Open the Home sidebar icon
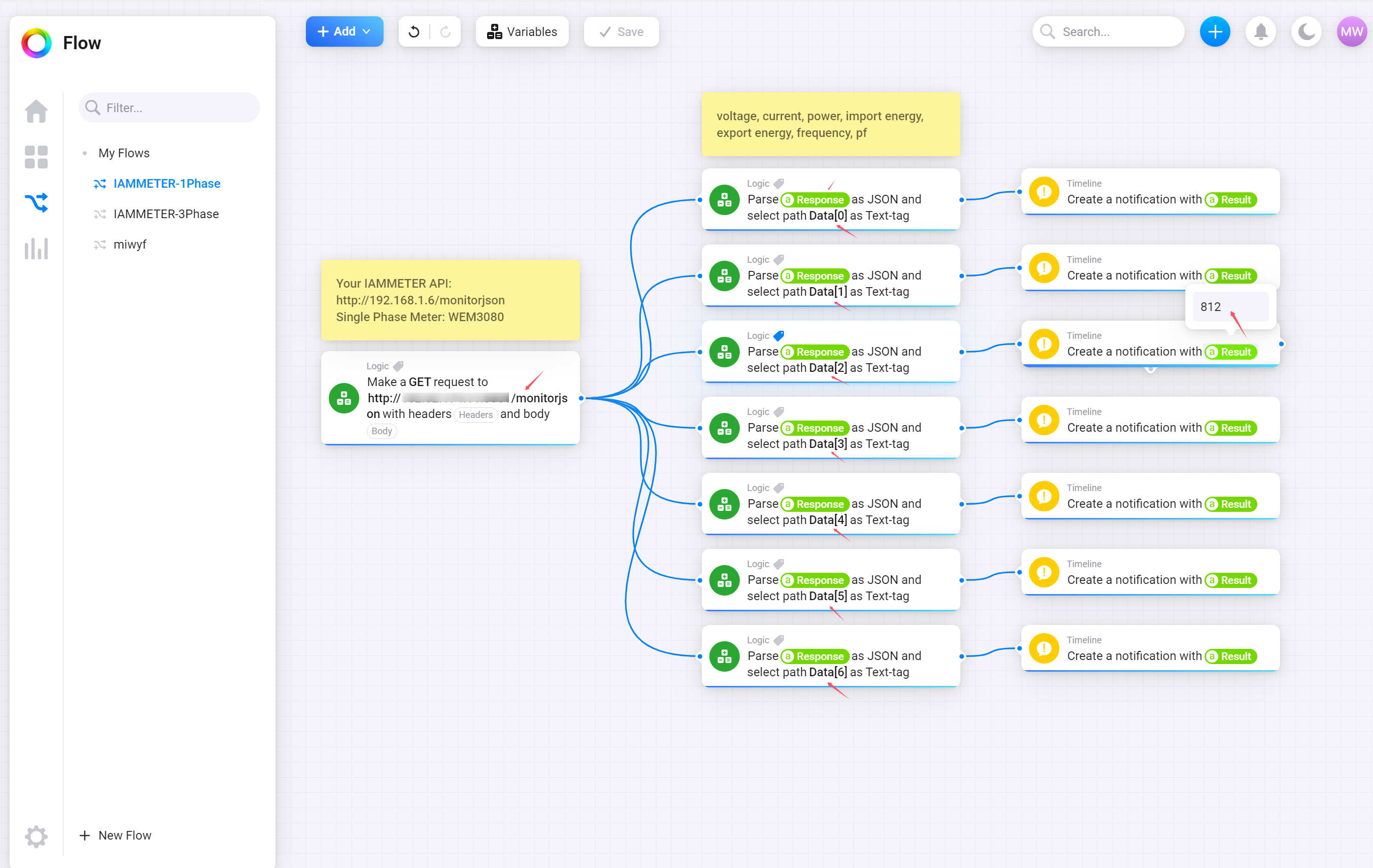 36,111
